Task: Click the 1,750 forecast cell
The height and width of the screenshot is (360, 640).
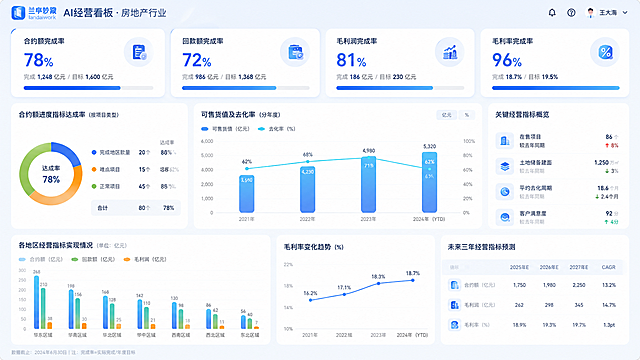Action: click(x=519, y=285)
